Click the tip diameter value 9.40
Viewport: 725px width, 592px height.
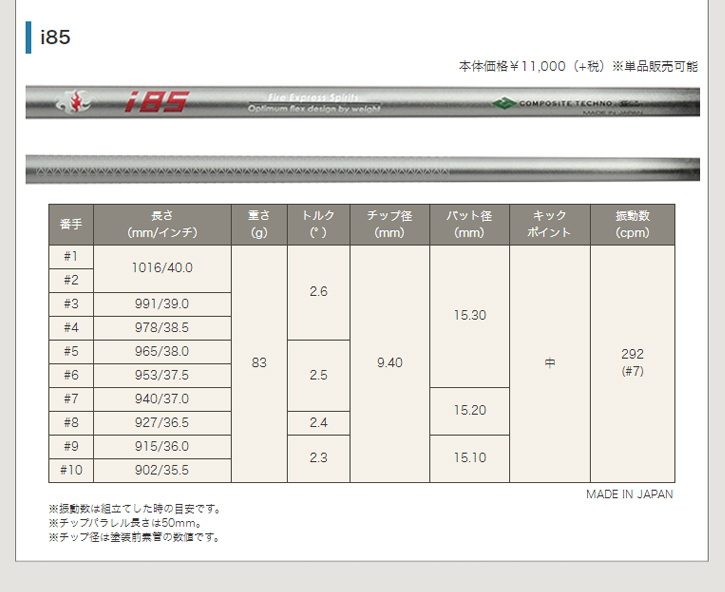tap(390, 363)
